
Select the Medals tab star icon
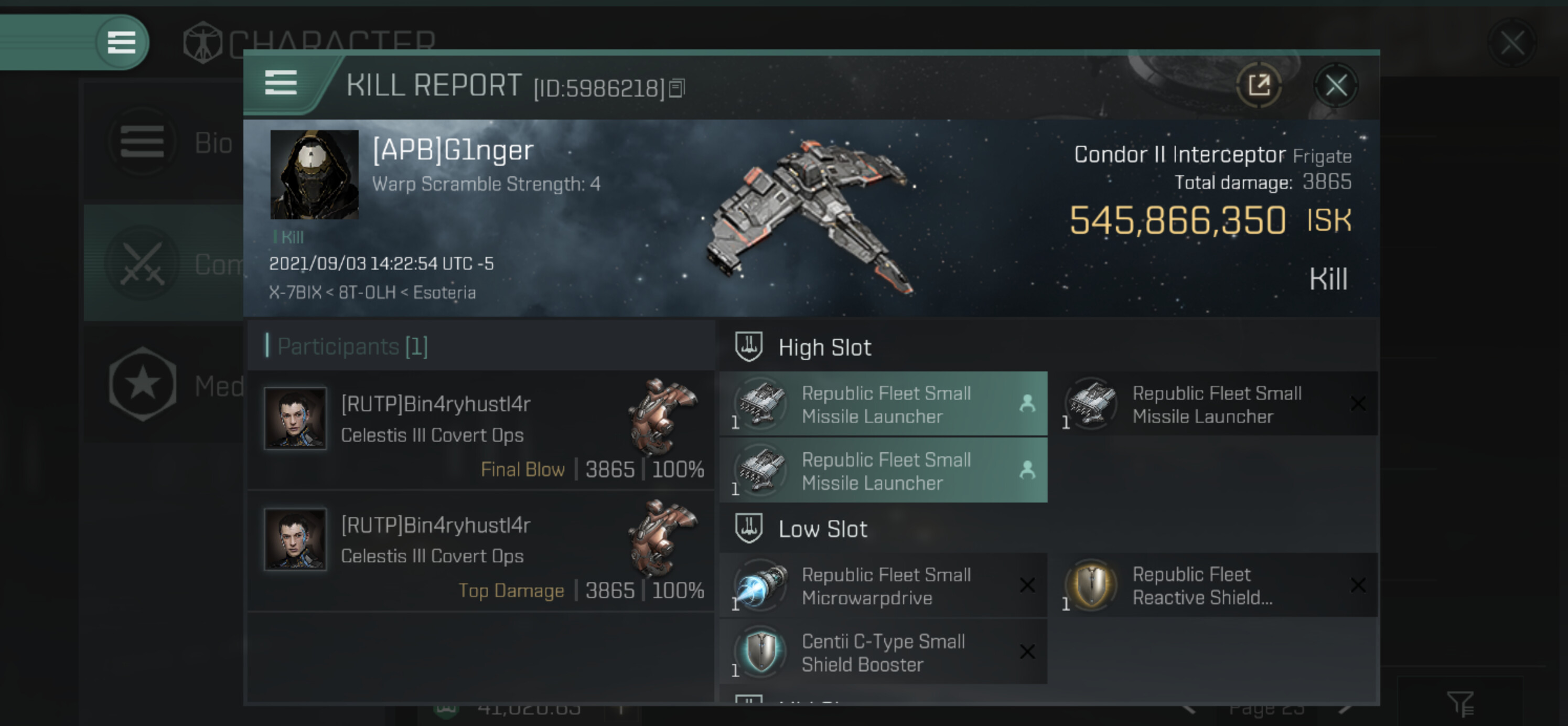[x=143, y=383]
